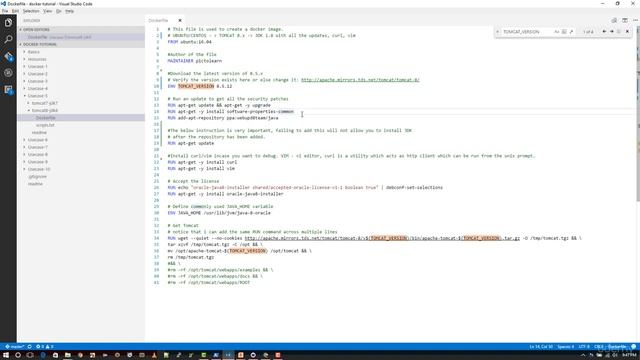Close the Find widget
Viewport: 640px width, 360px height.
627,31
